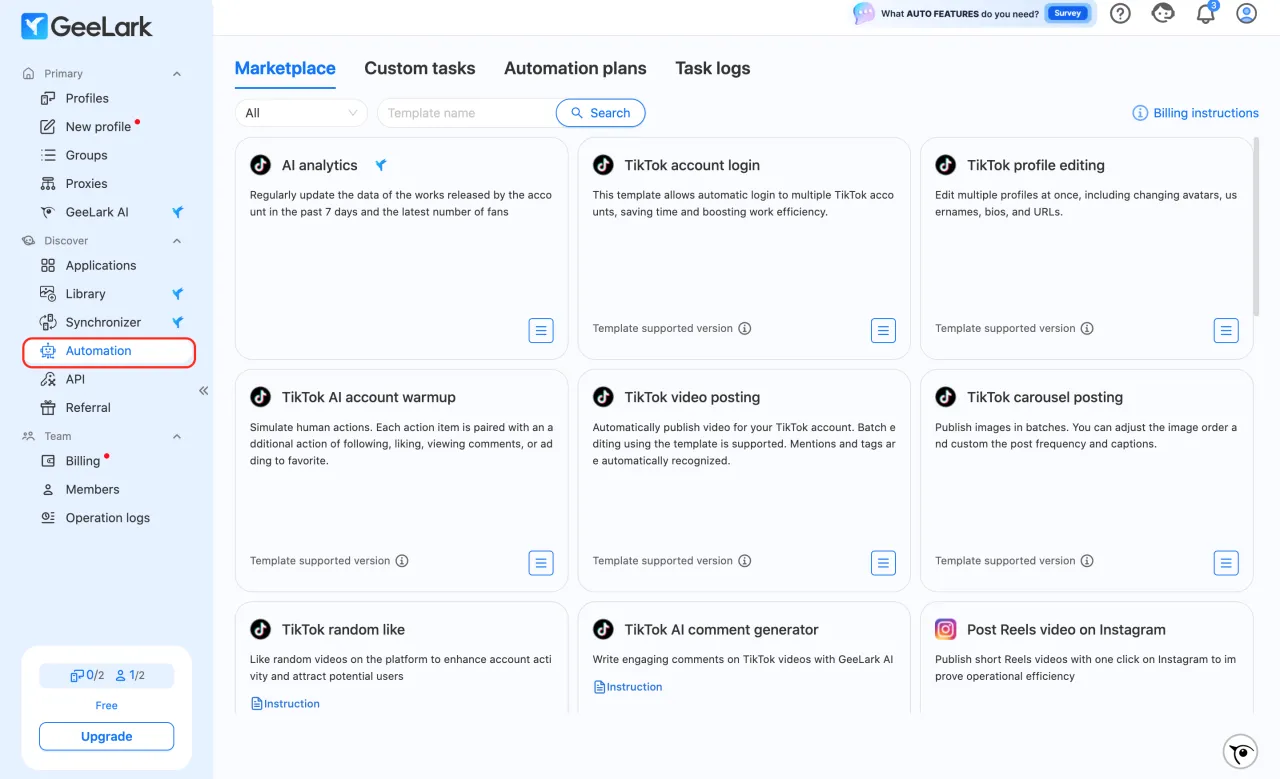Open TikTok video posting list icon
Screen dimensions: 1280x779
pyautogui.click(x=883, y=563)
